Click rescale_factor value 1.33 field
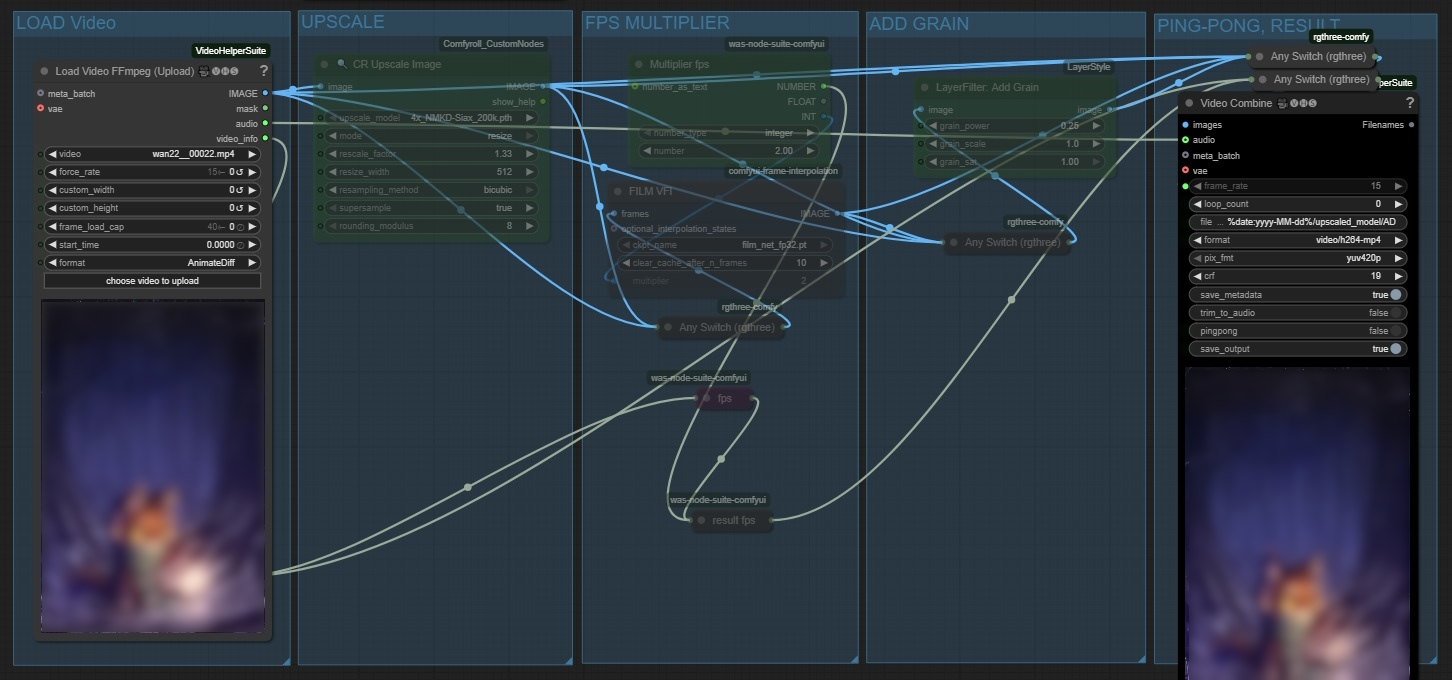Image resolution: width=1452 pixels, height=680 pixels. [432, 153]
